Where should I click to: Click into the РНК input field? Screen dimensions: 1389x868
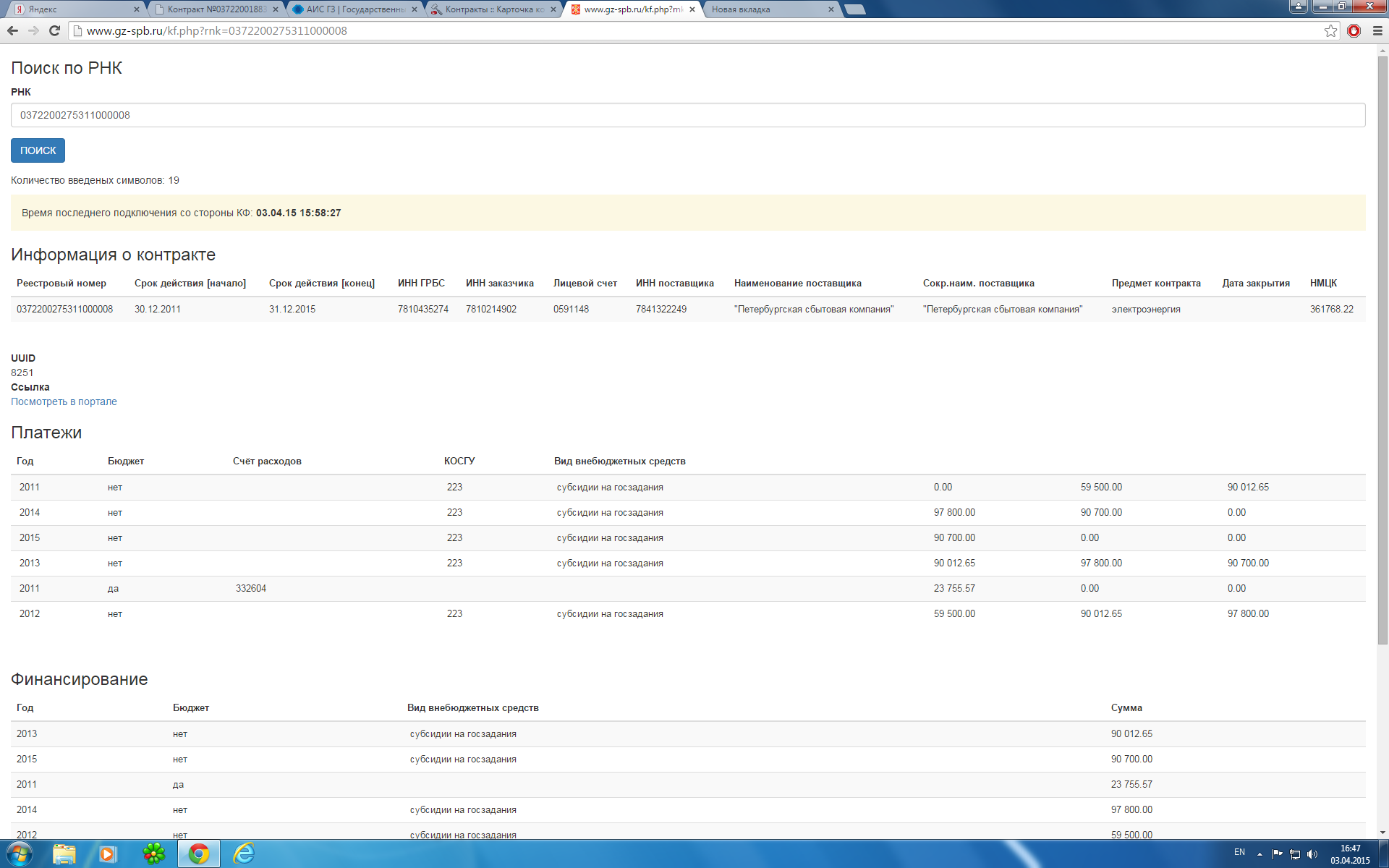click(687, 115)
